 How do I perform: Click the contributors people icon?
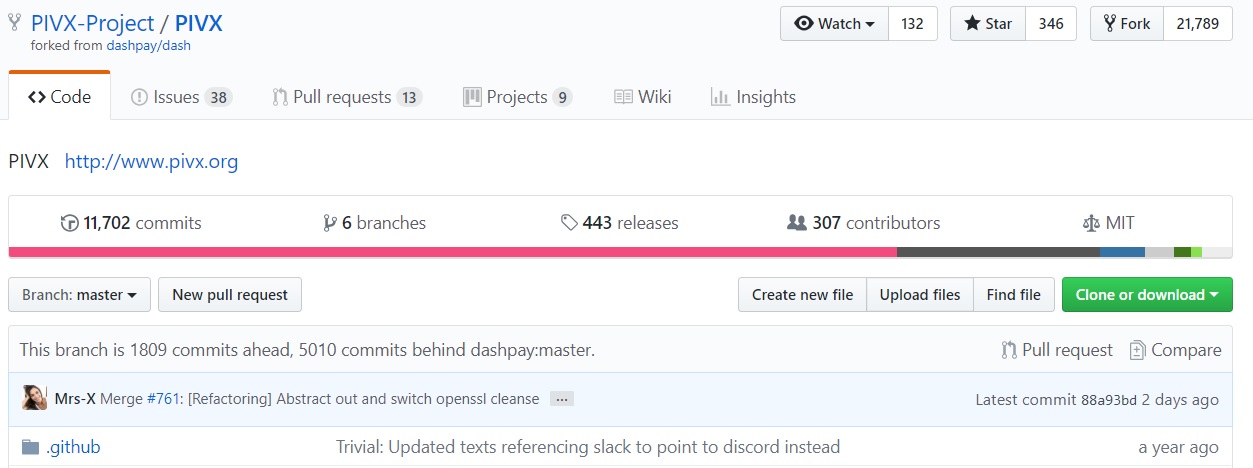point(797,223)
